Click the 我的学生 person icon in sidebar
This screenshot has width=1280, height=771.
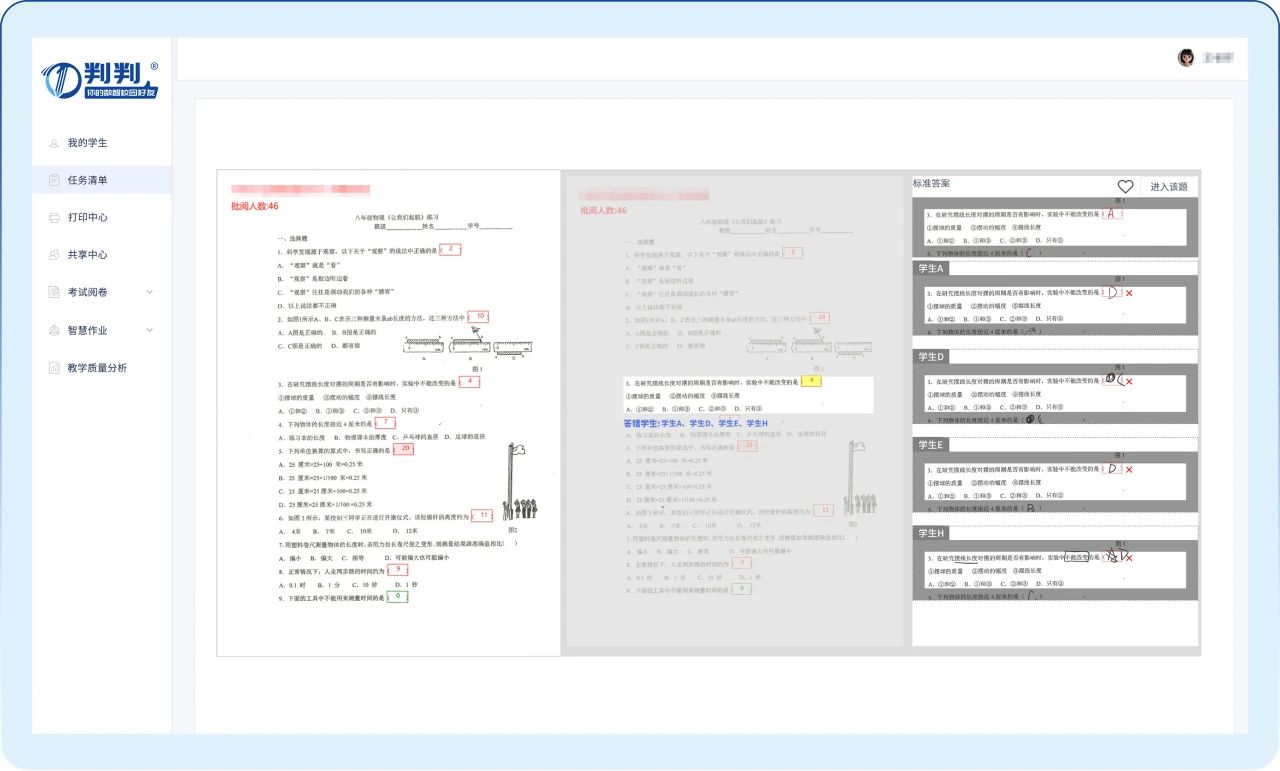pos(54,143)
